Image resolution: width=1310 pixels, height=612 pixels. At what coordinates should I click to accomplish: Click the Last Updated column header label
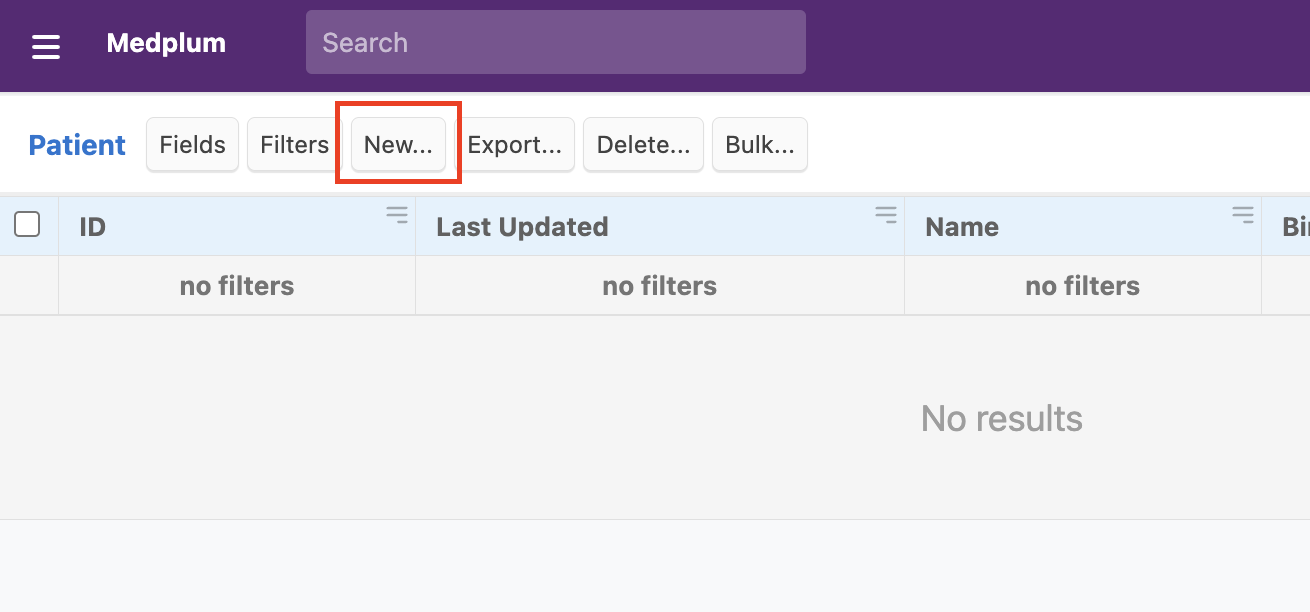point(522,227)
